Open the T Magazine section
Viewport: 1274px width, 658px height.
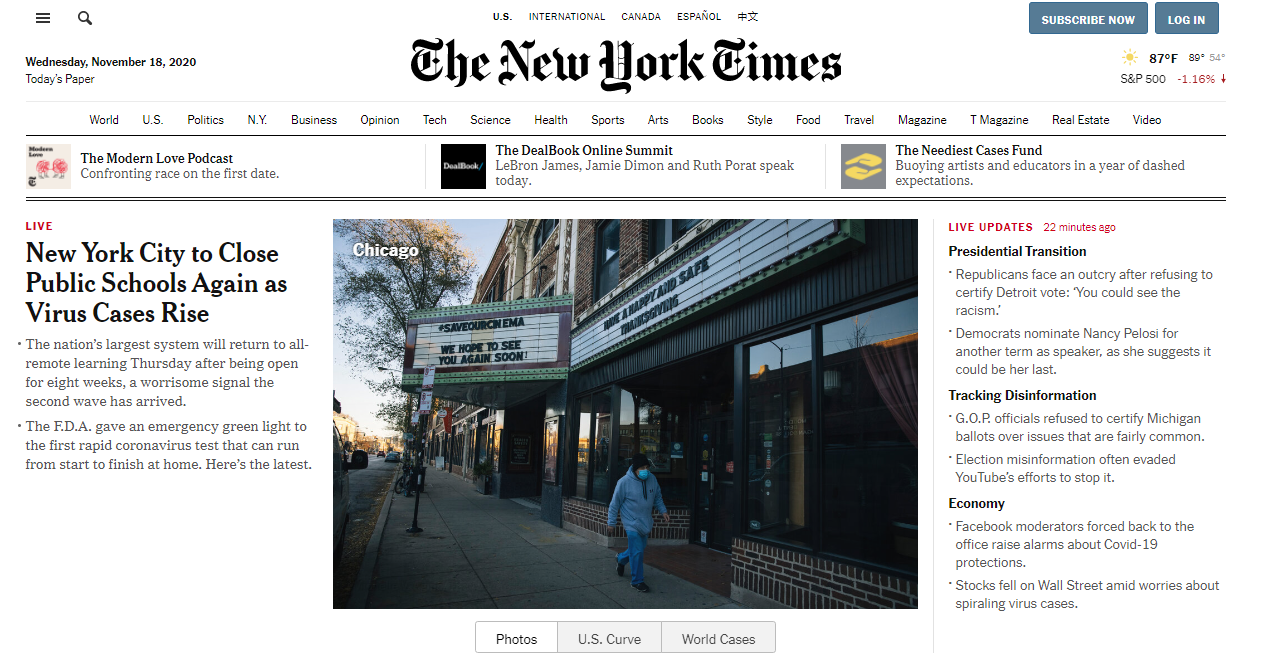tap(999, 120)
